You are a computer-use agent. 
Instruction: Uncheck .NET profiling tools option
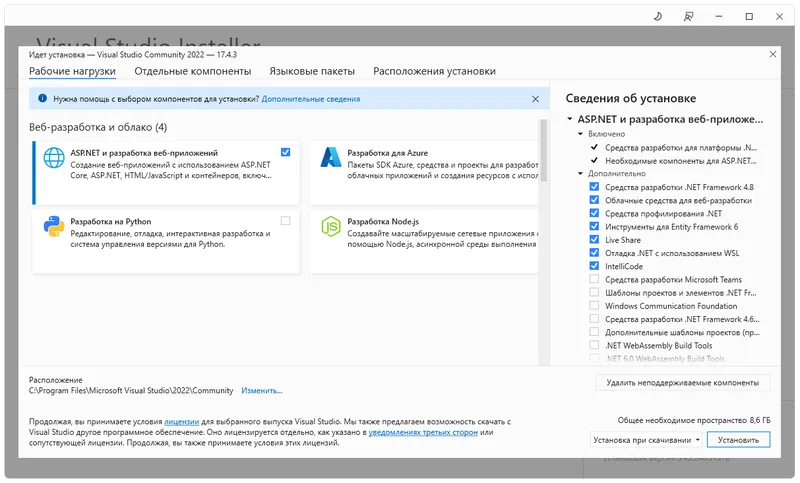[x=594, y=213]
